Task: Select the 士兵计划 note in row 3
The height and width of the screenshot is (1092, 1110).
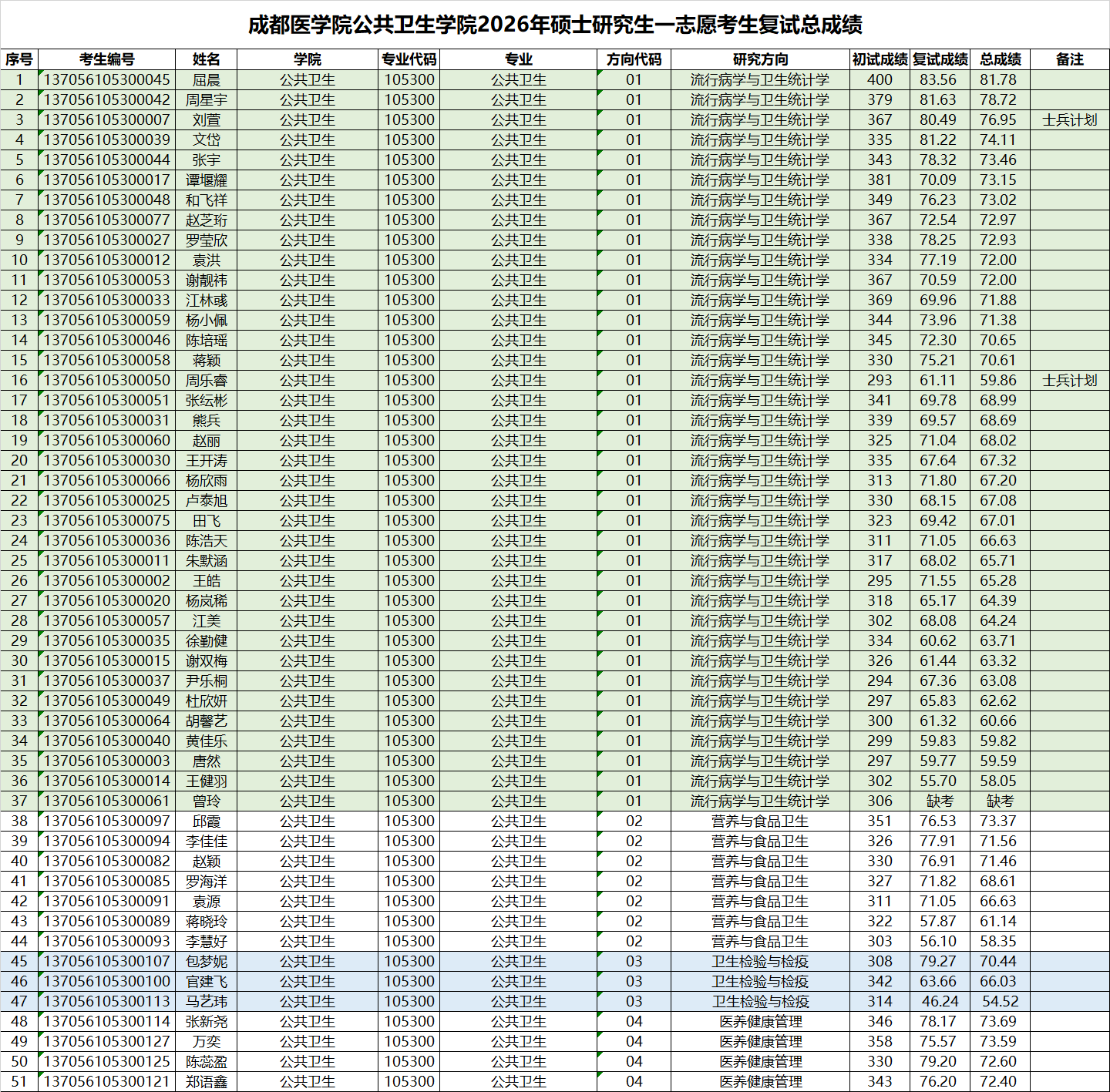Action: [x=1069, y=119]
